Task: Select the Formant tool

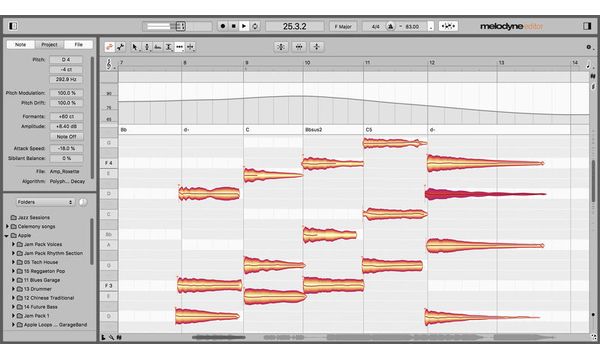Action: 158,47
